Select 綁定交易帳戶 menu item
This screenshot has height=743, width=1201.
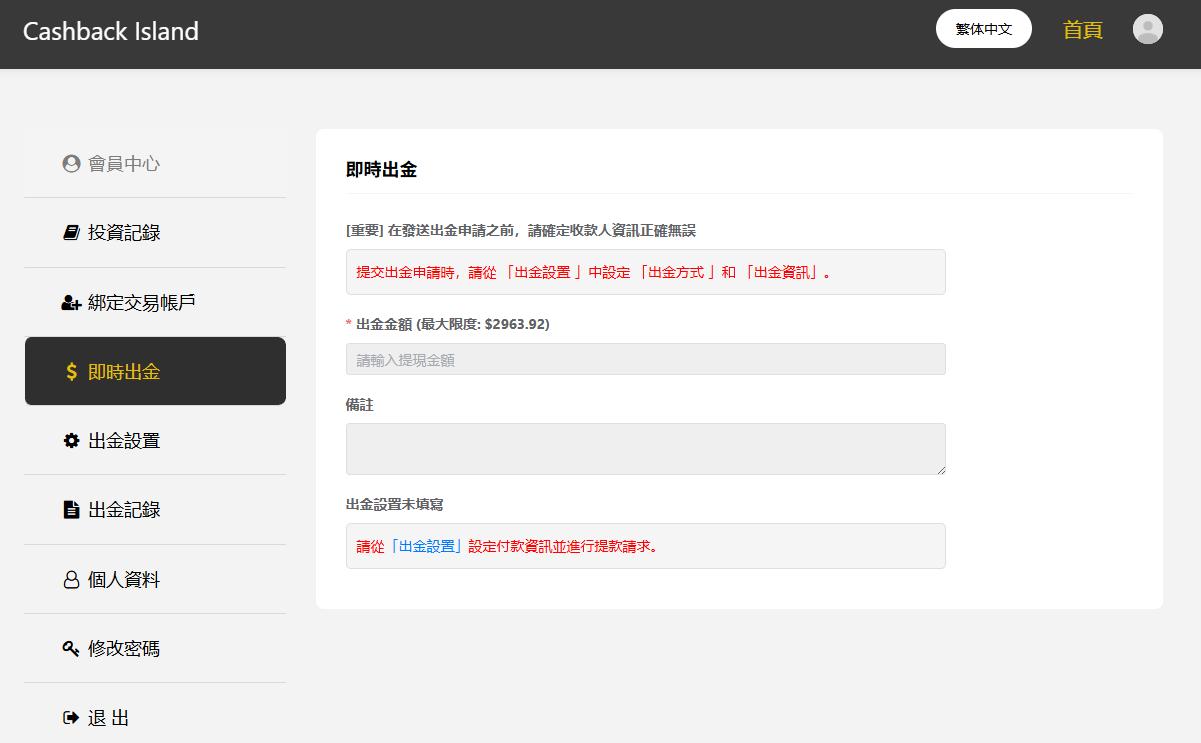pyautogui.click(x=155, y=302)
